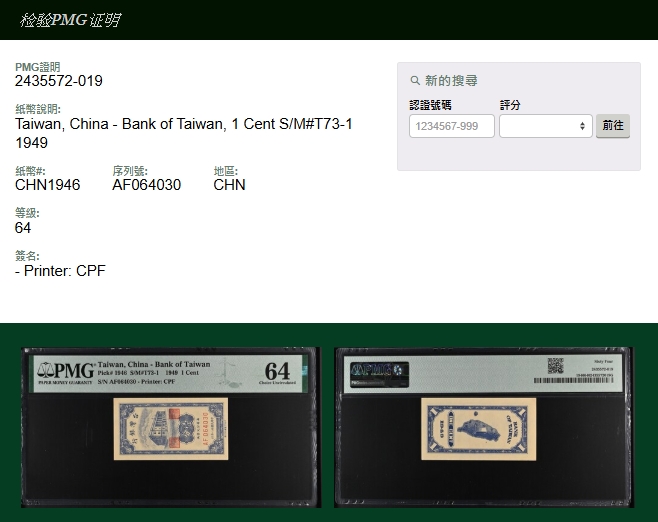
Task: Click the note number CHN1946 value
Action: click(47, 185)
